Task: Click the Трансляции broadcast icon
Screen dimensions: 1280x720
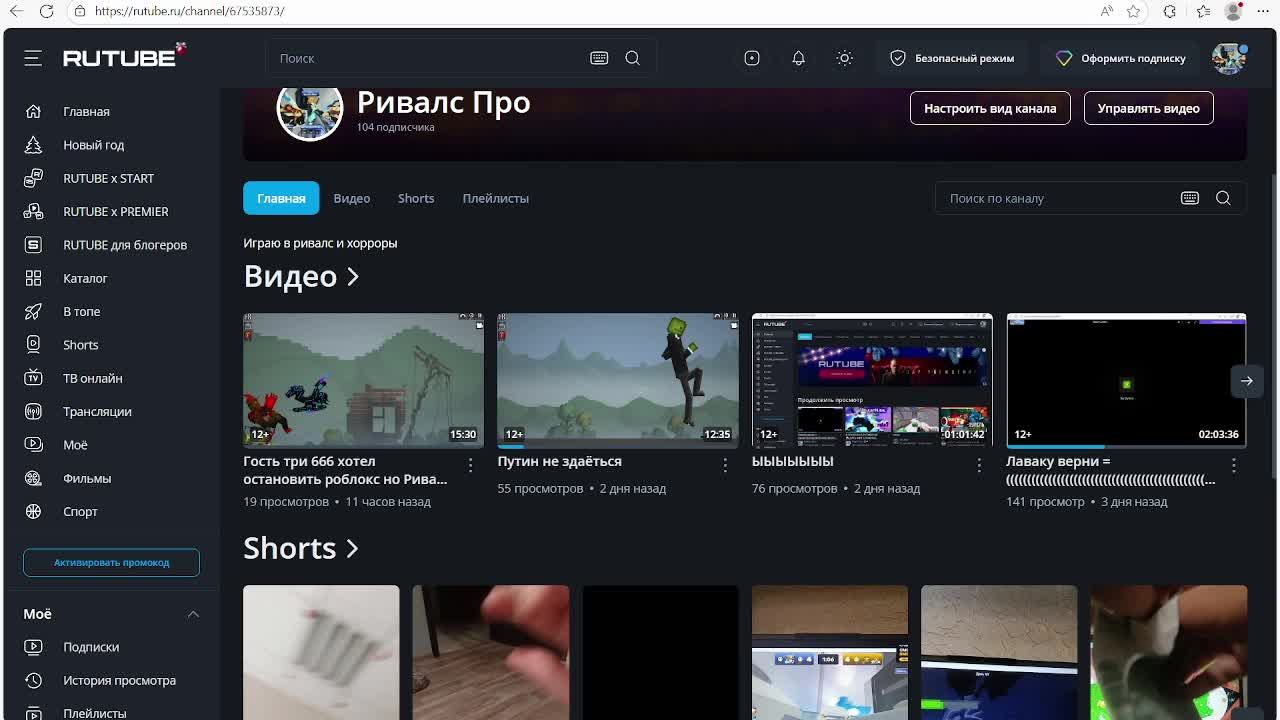Action: 33,412
